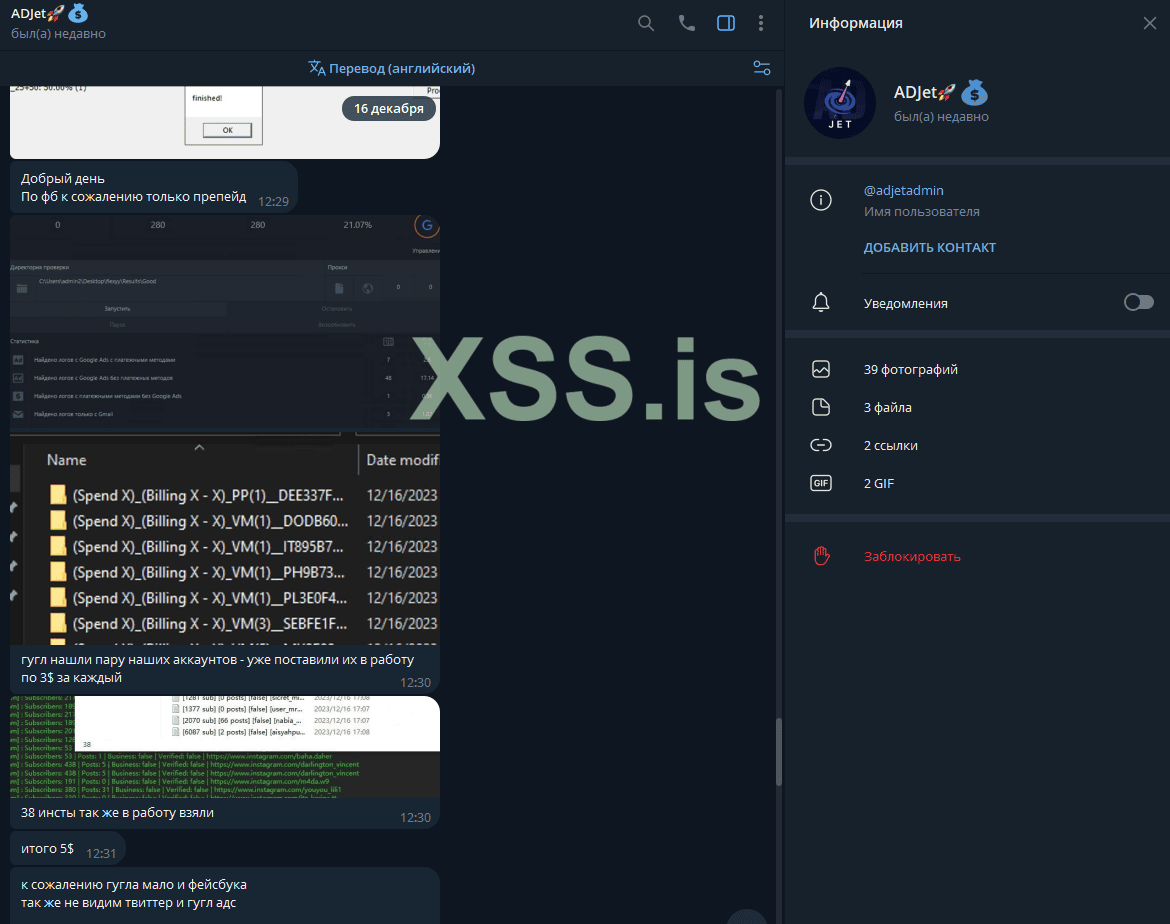Open ADJet profile avatar
The height and width of the screenshot is (924, 1170).
(x=839, y=103)
